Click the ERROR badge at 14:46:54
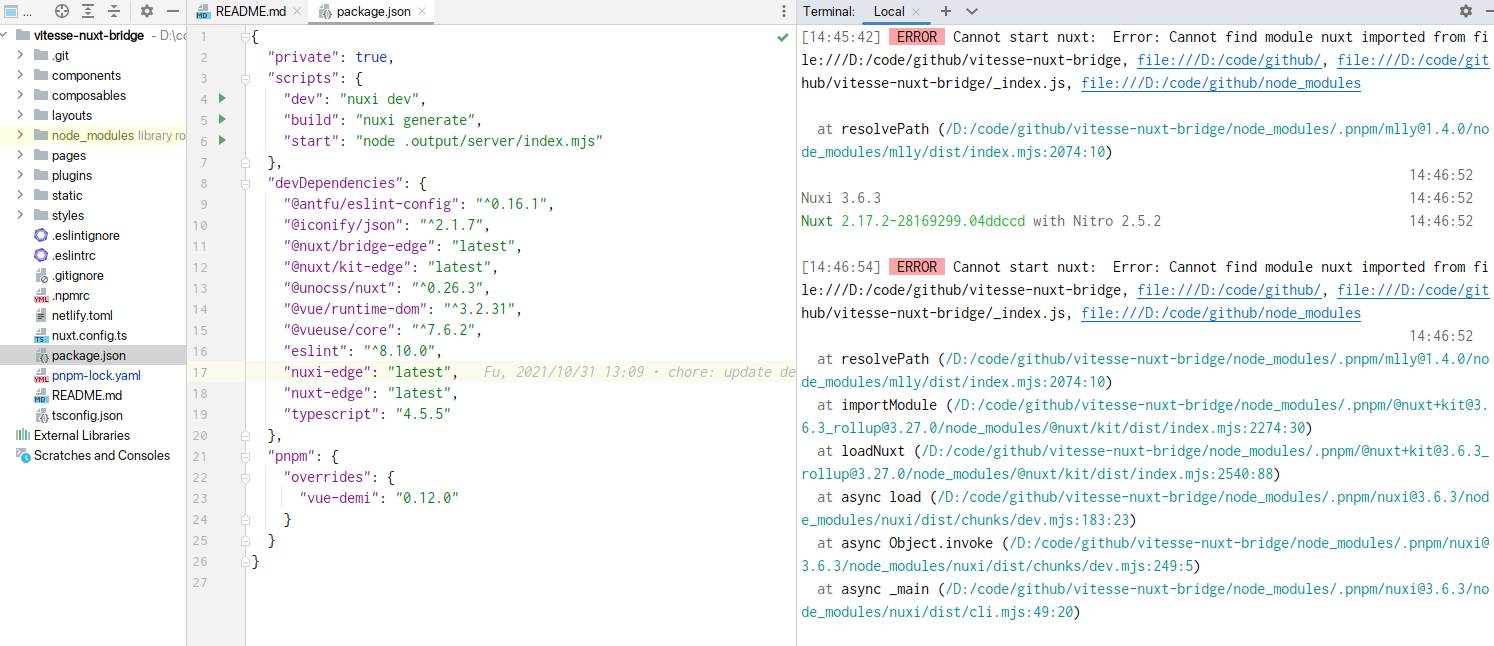Viewport: 1494px width, 646px height. pyautogui.click(x=917, y=267)
